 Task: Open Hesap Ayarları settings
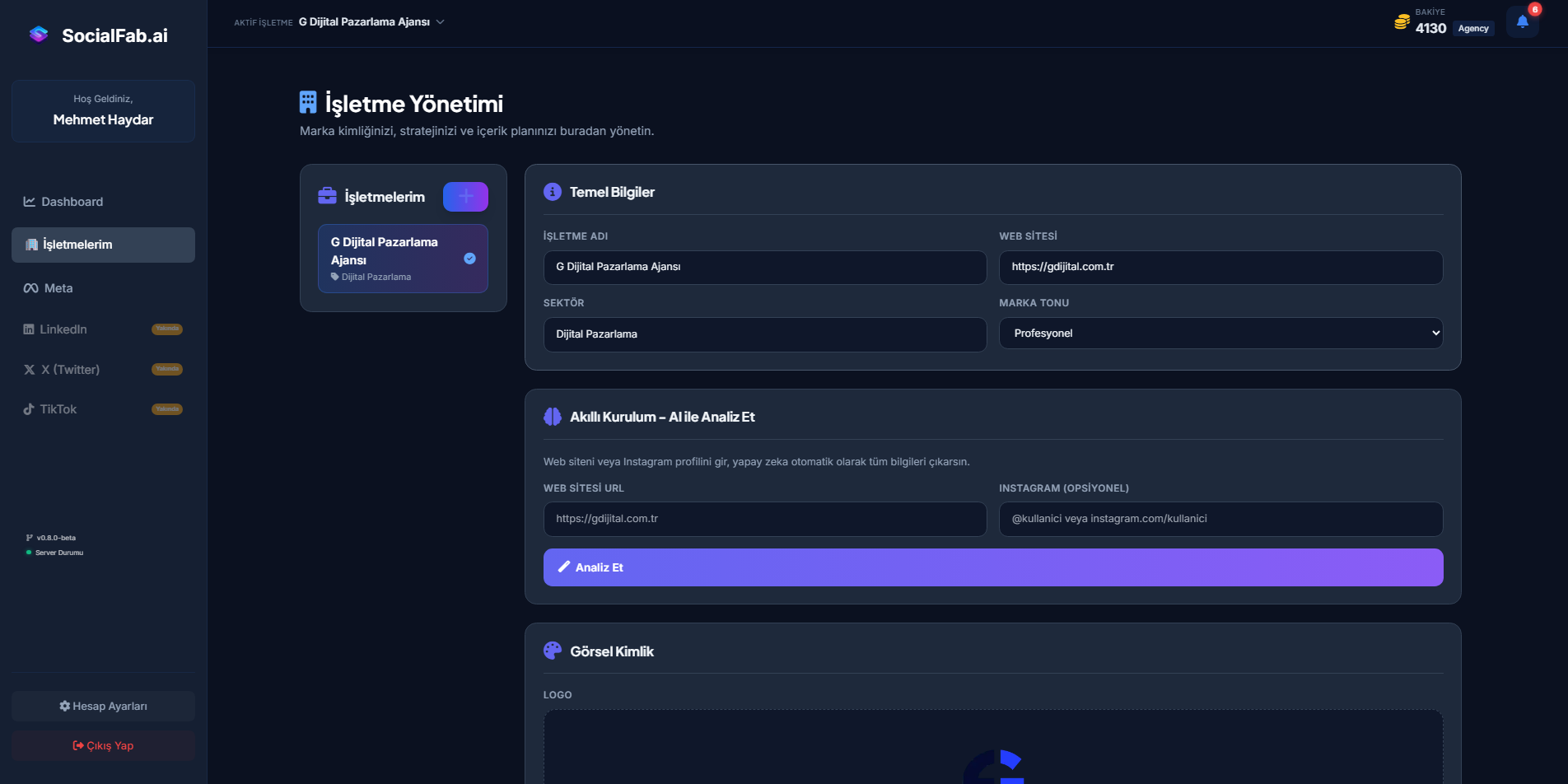[103, 707]
